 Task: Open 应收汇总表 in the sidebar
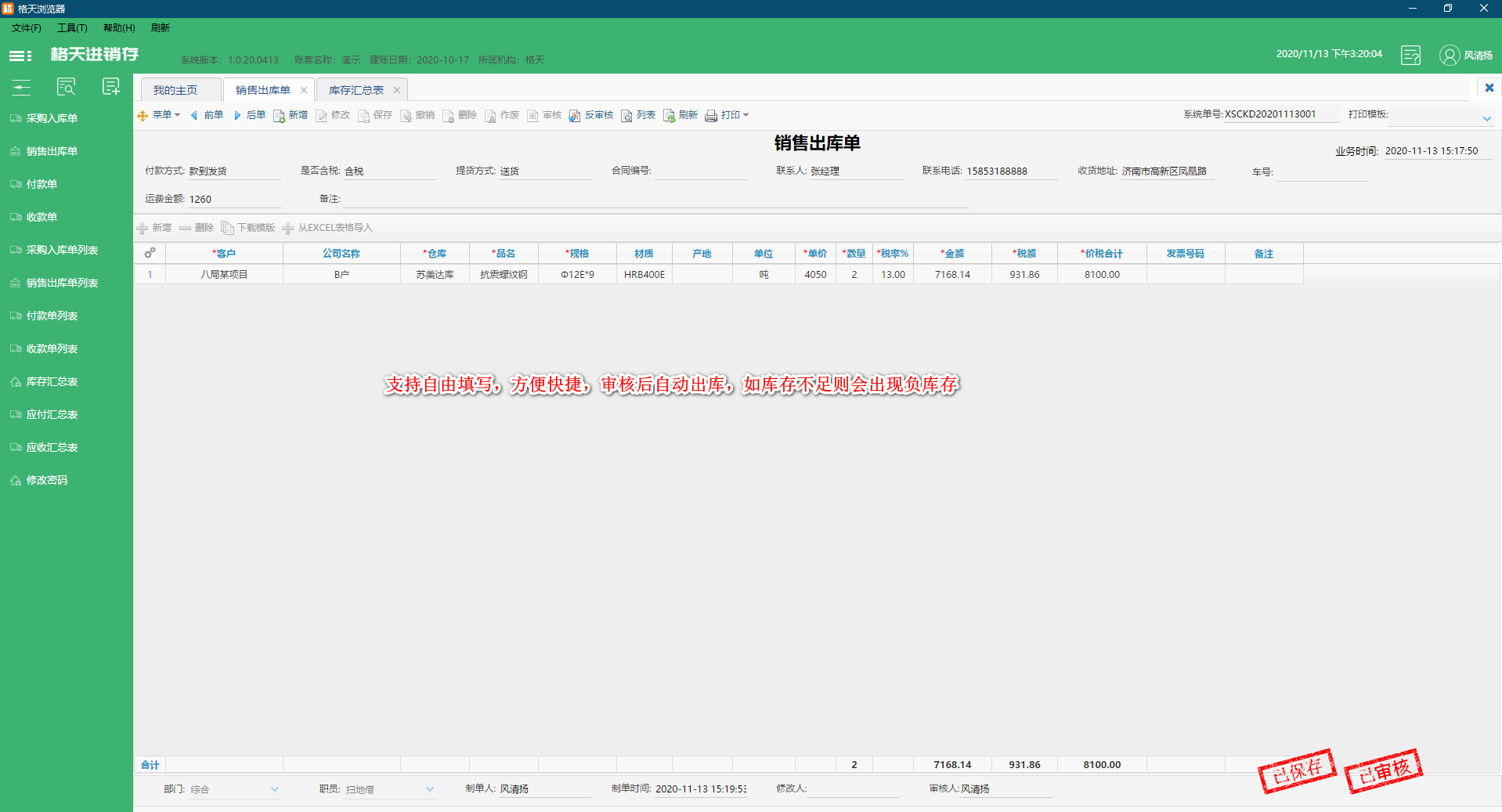pyautogui.click(x=52, y=447)
